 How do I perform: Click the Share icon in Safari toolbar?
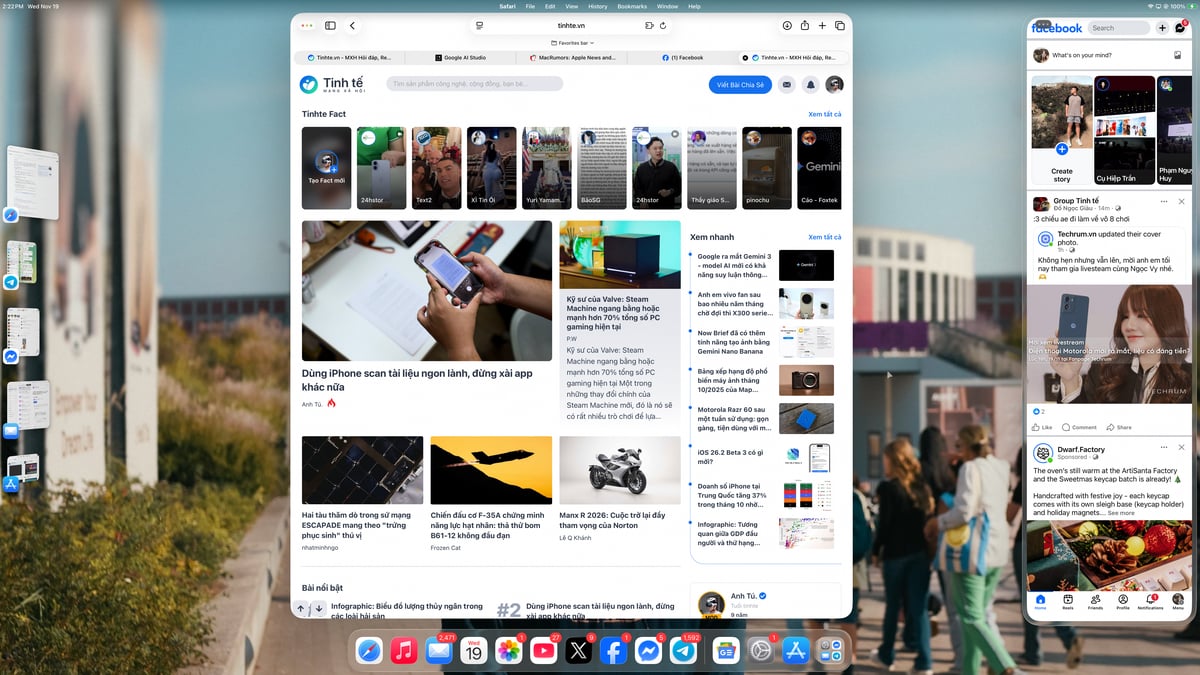click(805, 26)
